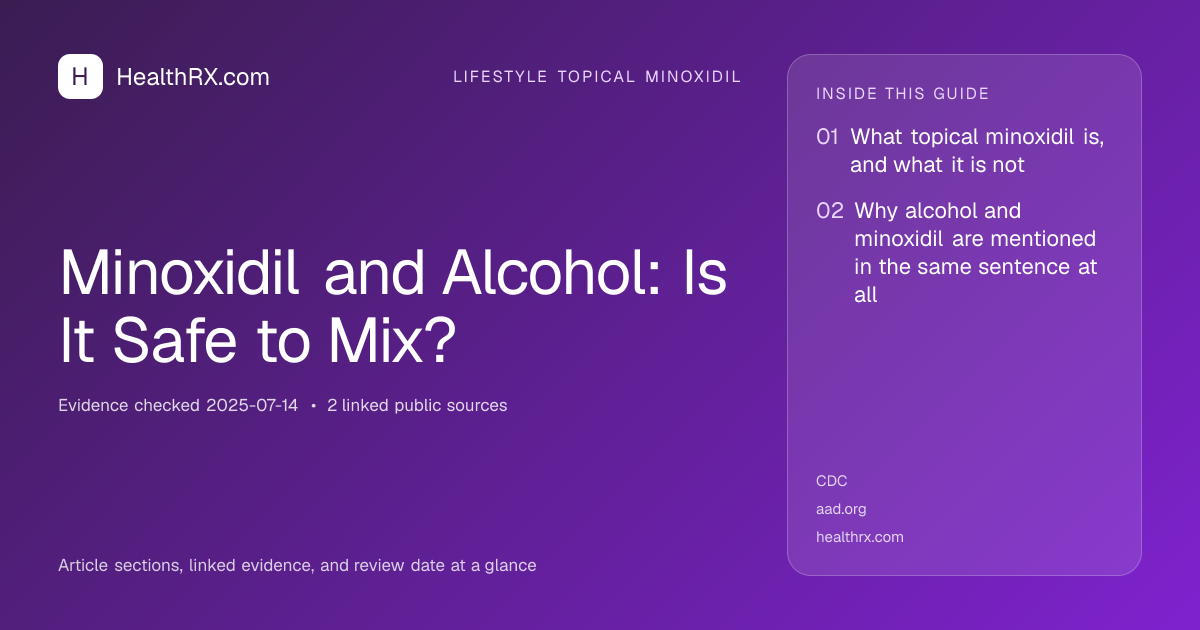Click the footer 'Article sections, linked evidence, and review date' text
Screen dimensions: 1200x630
point(297,565)
